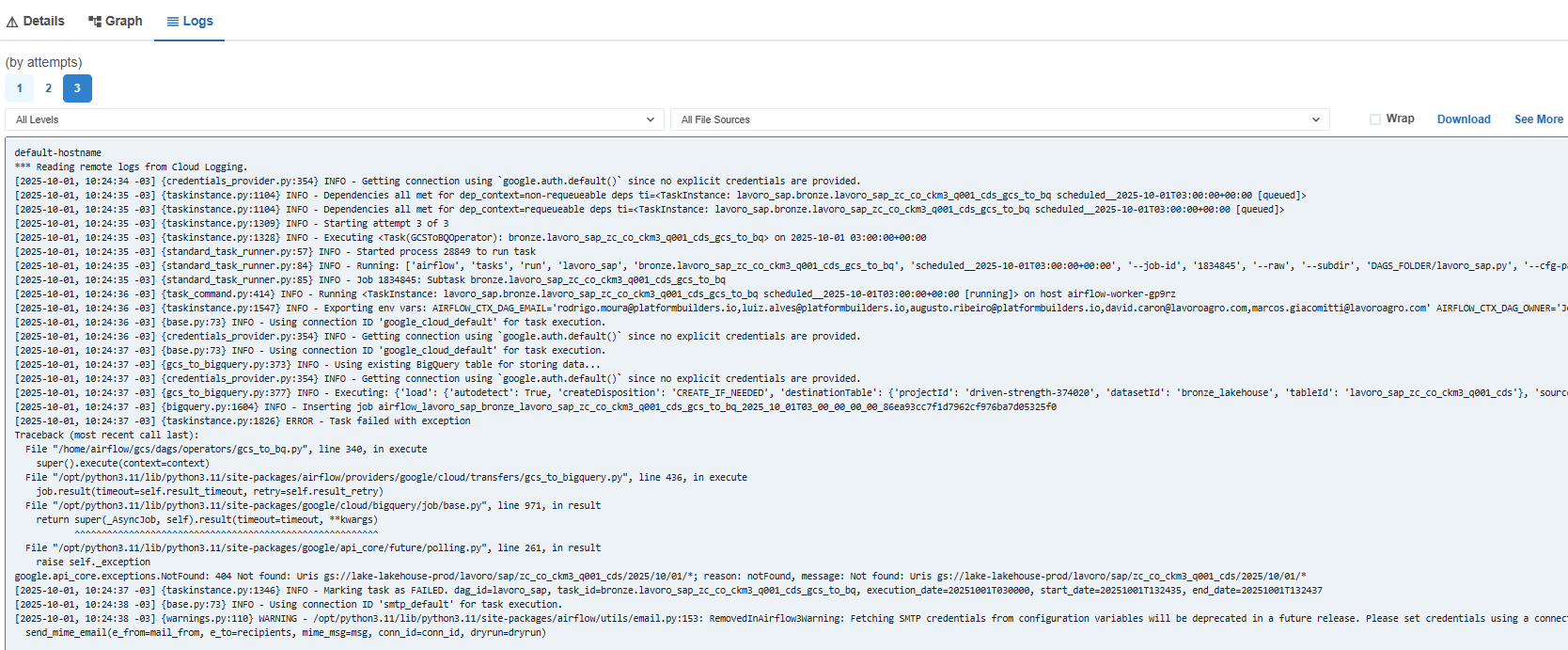Click the 'Job 1834845: Subtask' log line

[x=370, y=279]
